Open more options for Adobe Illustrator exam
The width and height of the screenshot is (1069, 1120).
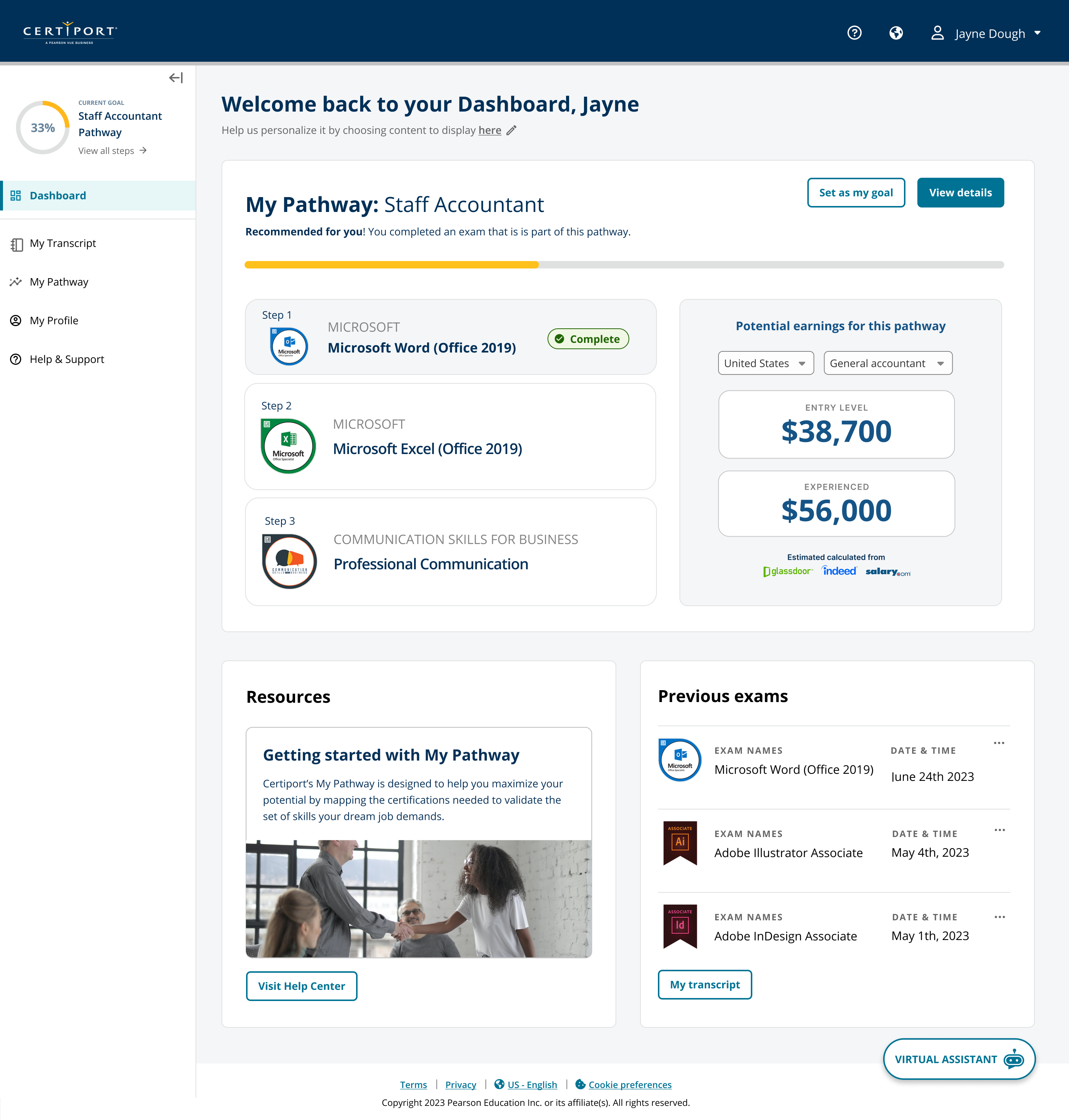point(999,830)
